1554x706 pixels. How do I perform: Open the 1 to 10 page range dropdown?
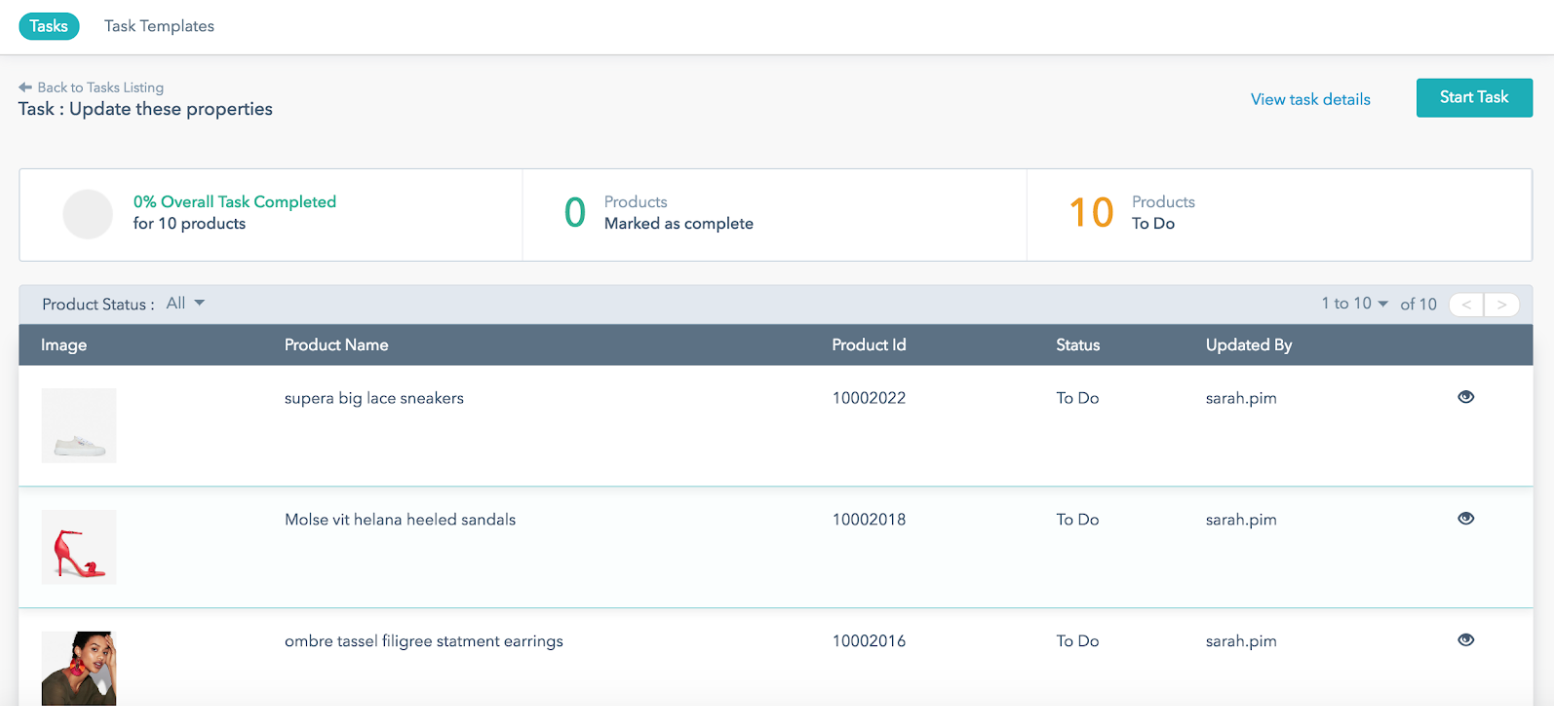[1355, 304]
